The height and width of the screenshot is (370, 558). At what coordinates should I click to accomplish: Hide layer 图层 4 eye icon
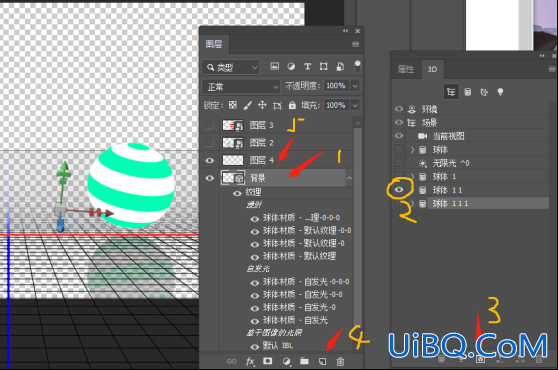[210, 160]
